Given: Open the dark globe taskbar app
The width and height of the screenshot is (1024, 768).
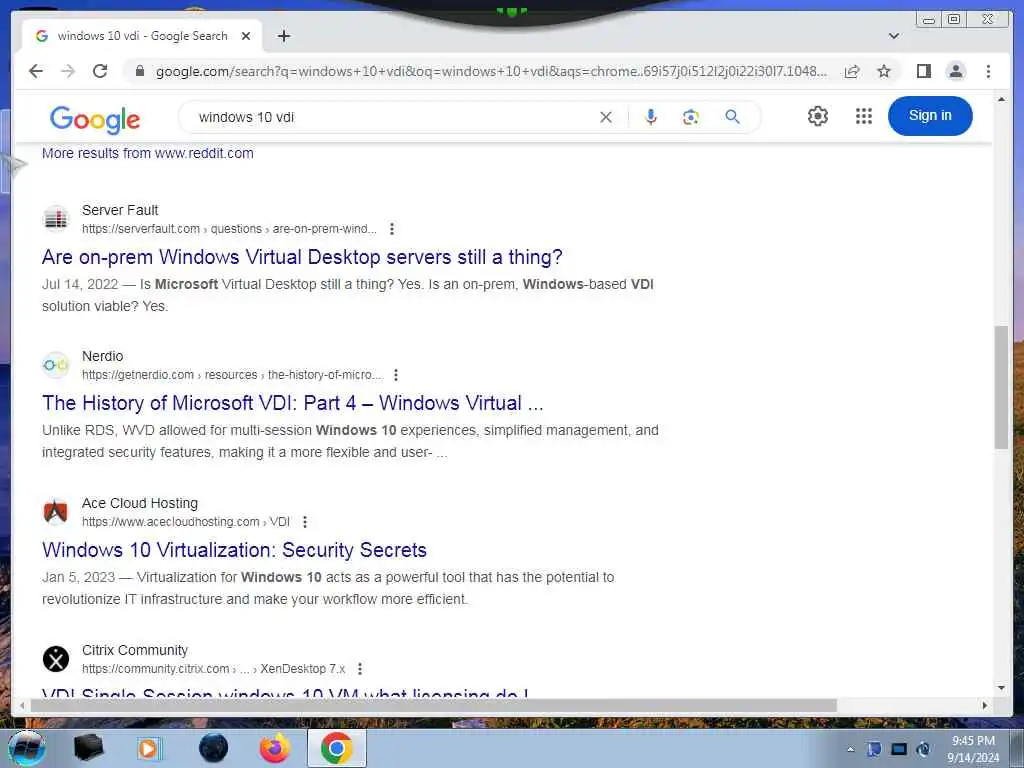Looking at the screenshot, I should (214, 748).
